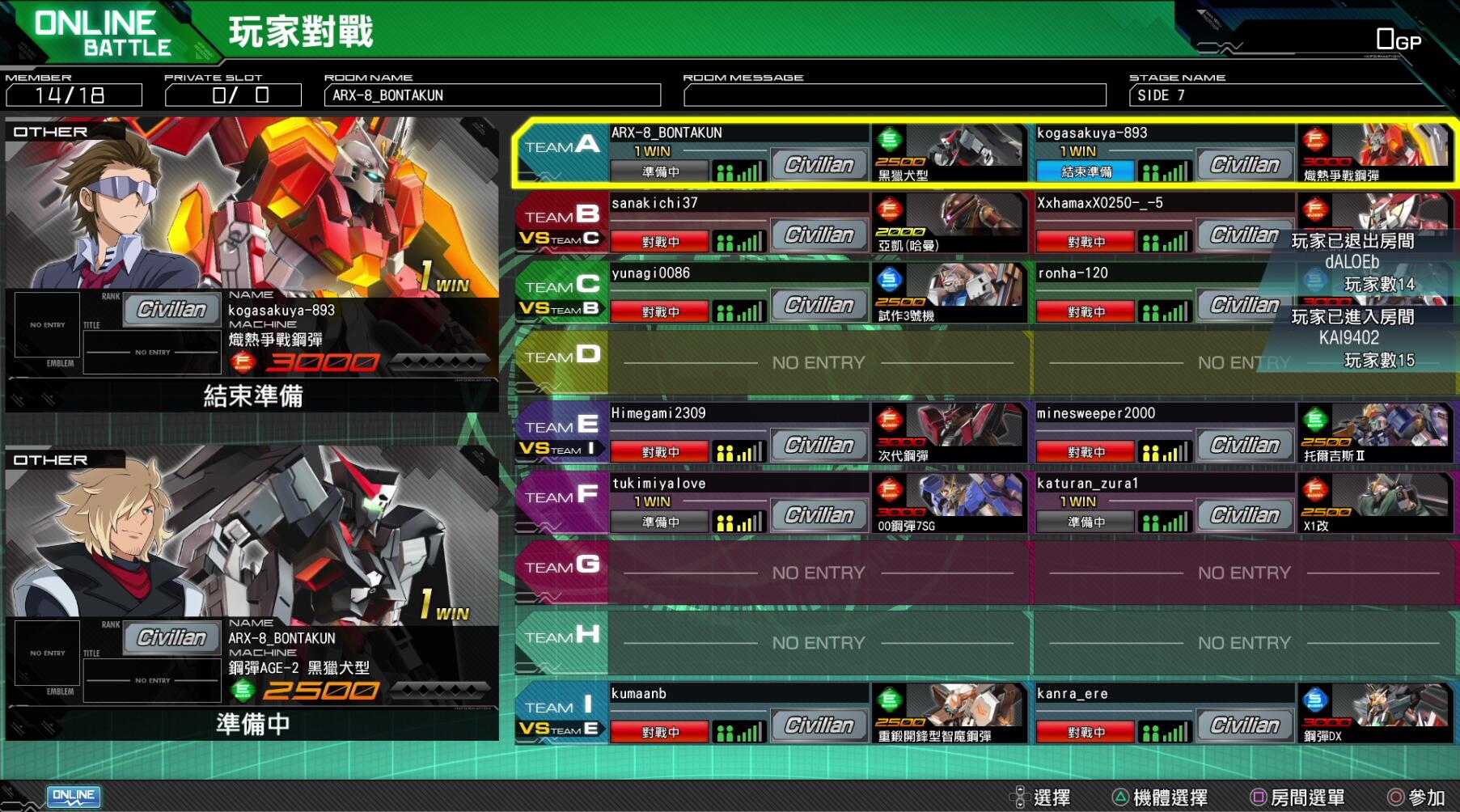Click the triangle 機體選擇 button prompt icon
The height and width of the screenshot is (812, 1460).
point(1120,797)
